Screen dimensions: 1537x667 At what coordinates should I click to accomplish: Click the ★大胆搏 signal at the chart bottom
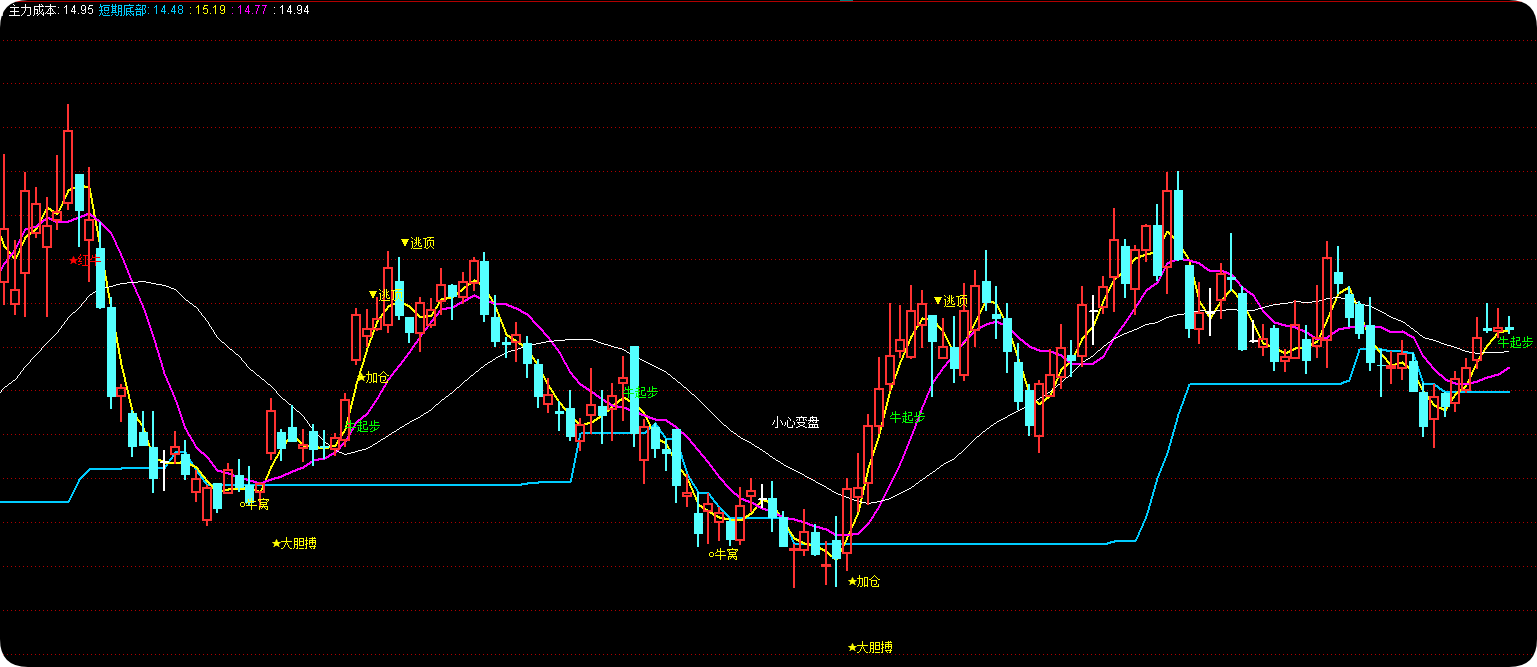click(x=870, y=647)
